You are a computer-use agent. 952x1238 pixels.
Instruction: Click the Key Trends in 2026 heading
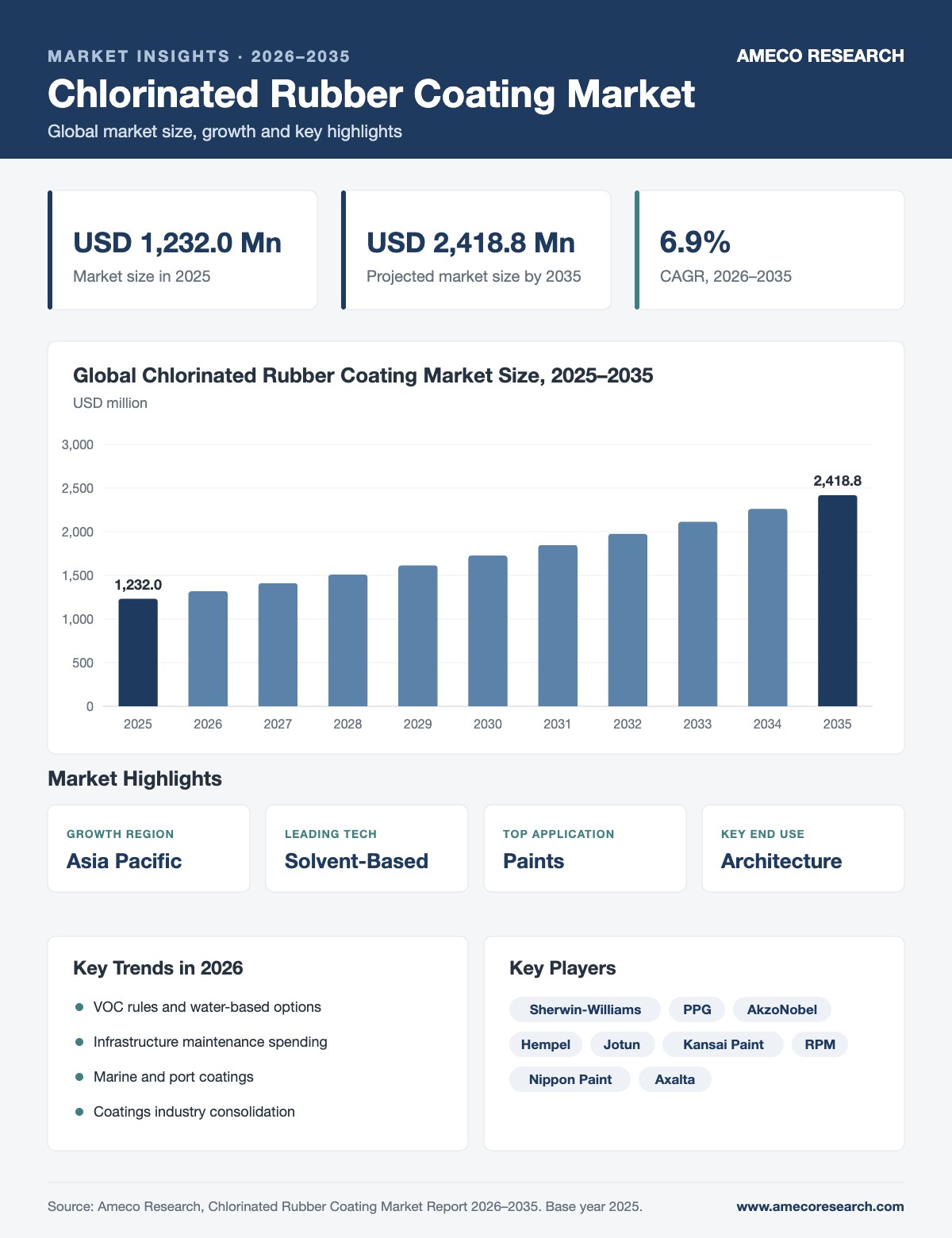tap(158, 968)
